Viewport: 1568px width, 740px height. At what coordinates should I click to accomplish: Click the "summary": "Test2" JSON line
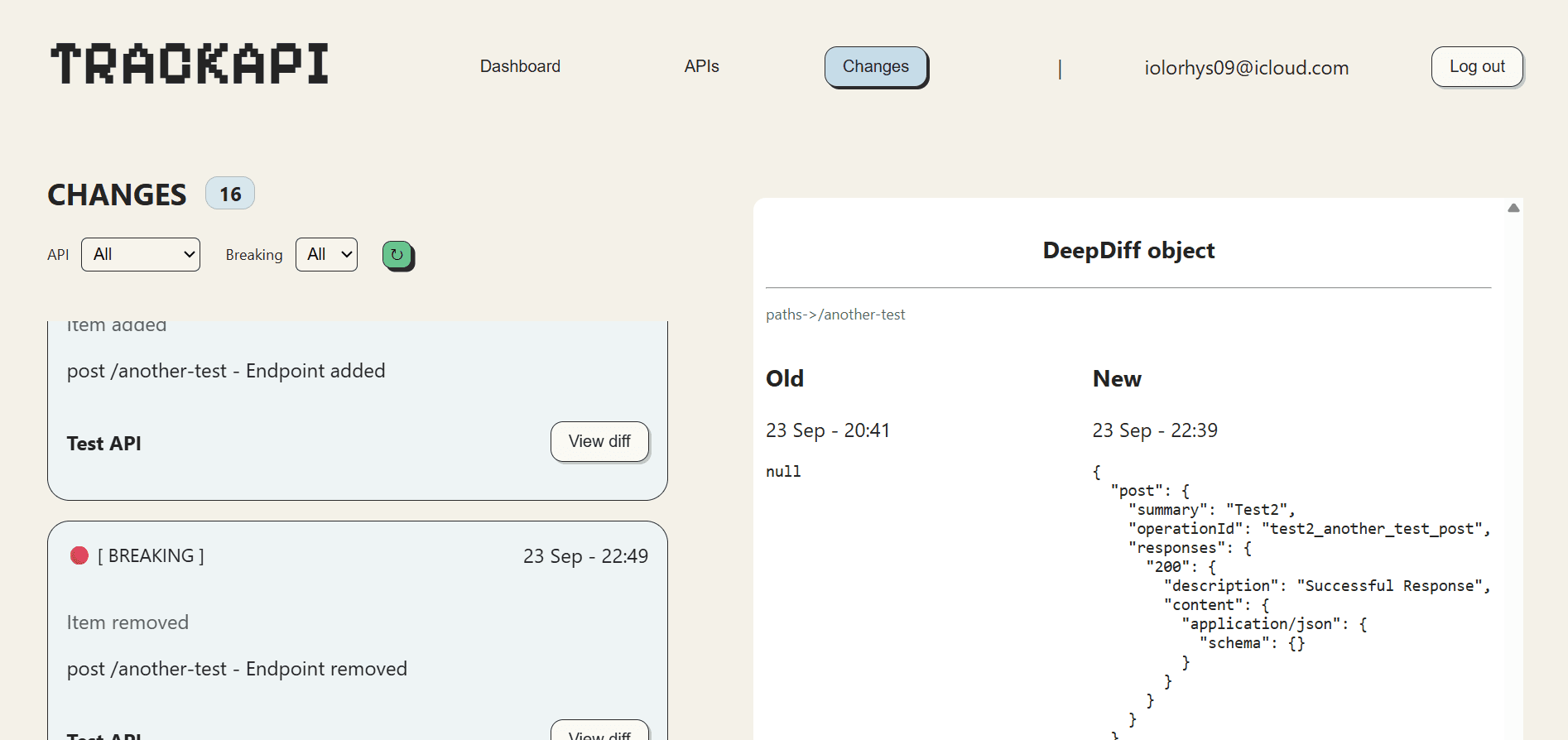coord(1212,510)
